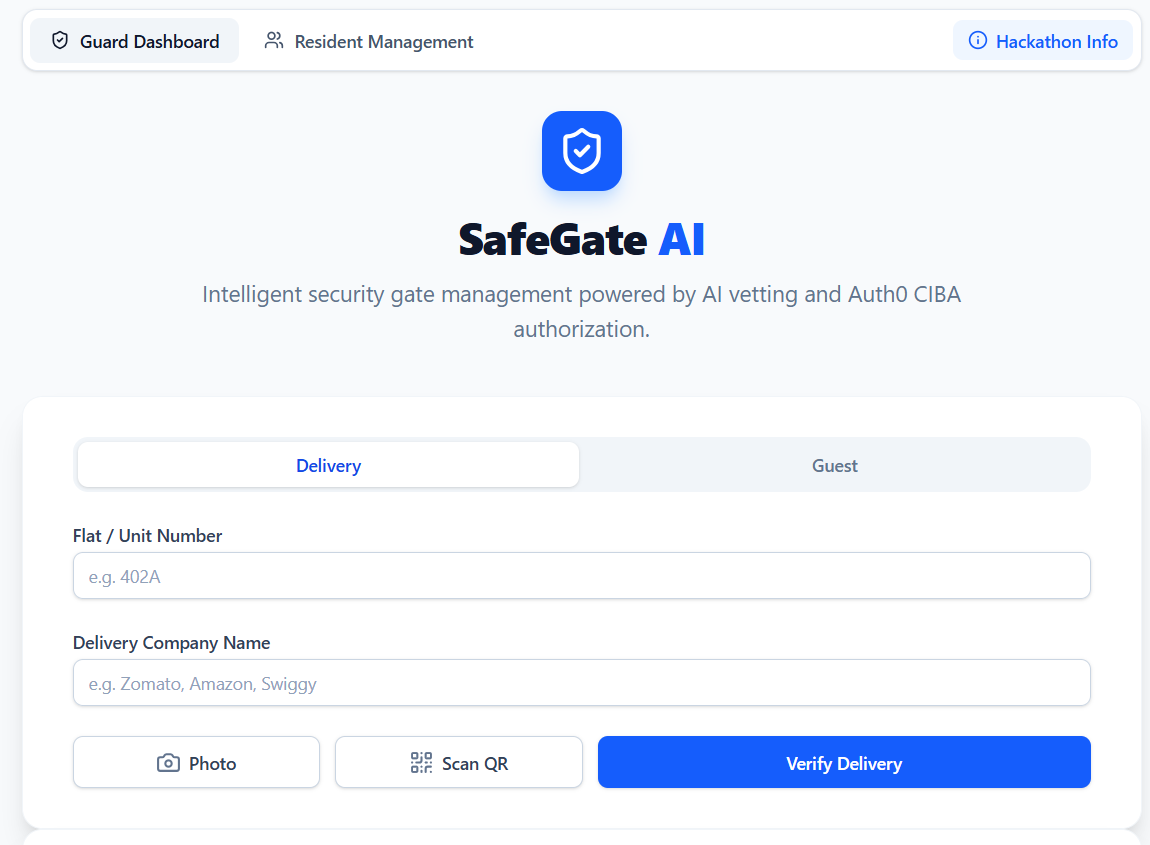Focus the Delivery Company Name field
Viewport: 1150px width, 845px height.
tap(582, 683)
